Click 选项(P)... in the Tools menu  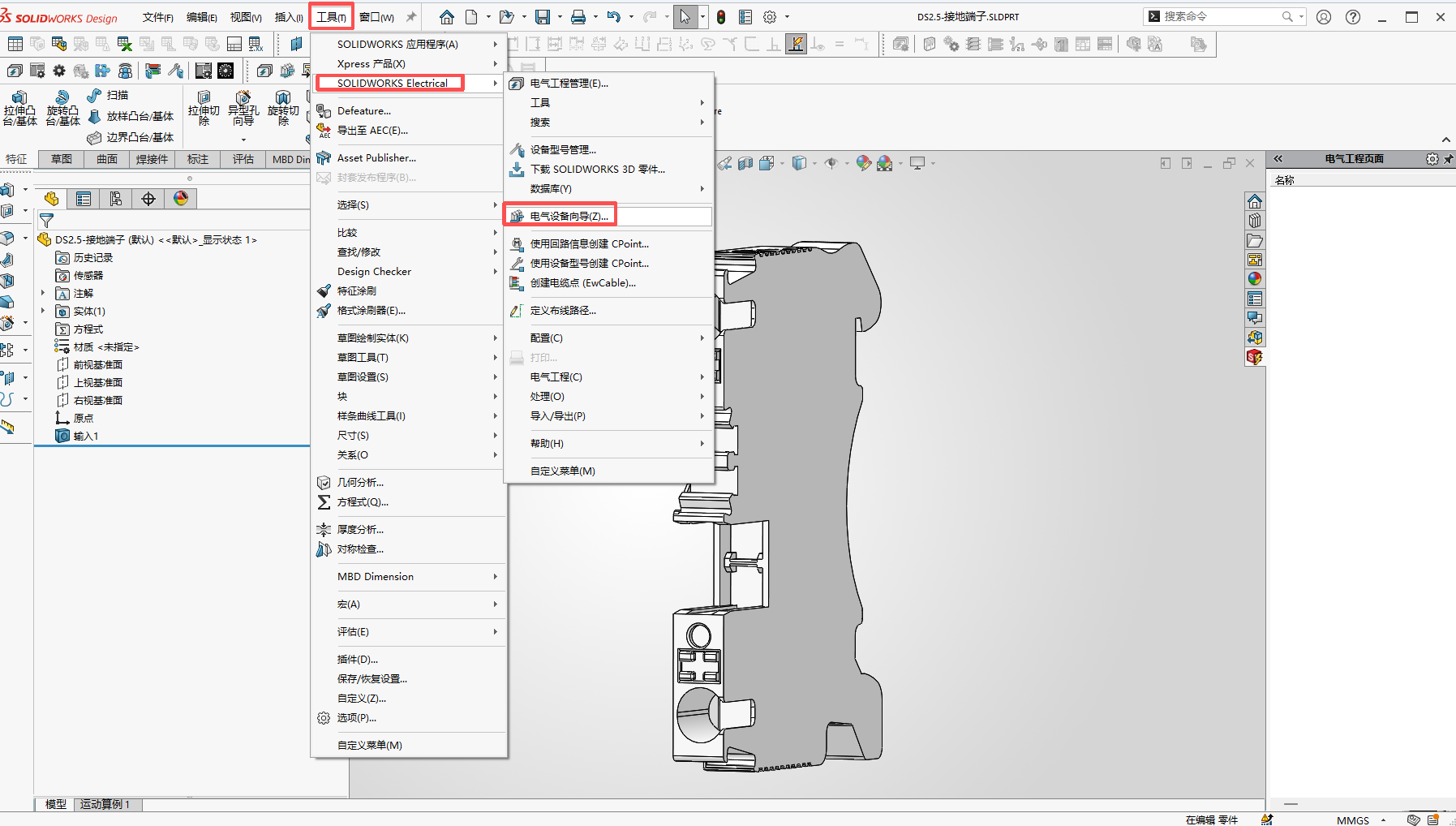[x=356, y=718]
